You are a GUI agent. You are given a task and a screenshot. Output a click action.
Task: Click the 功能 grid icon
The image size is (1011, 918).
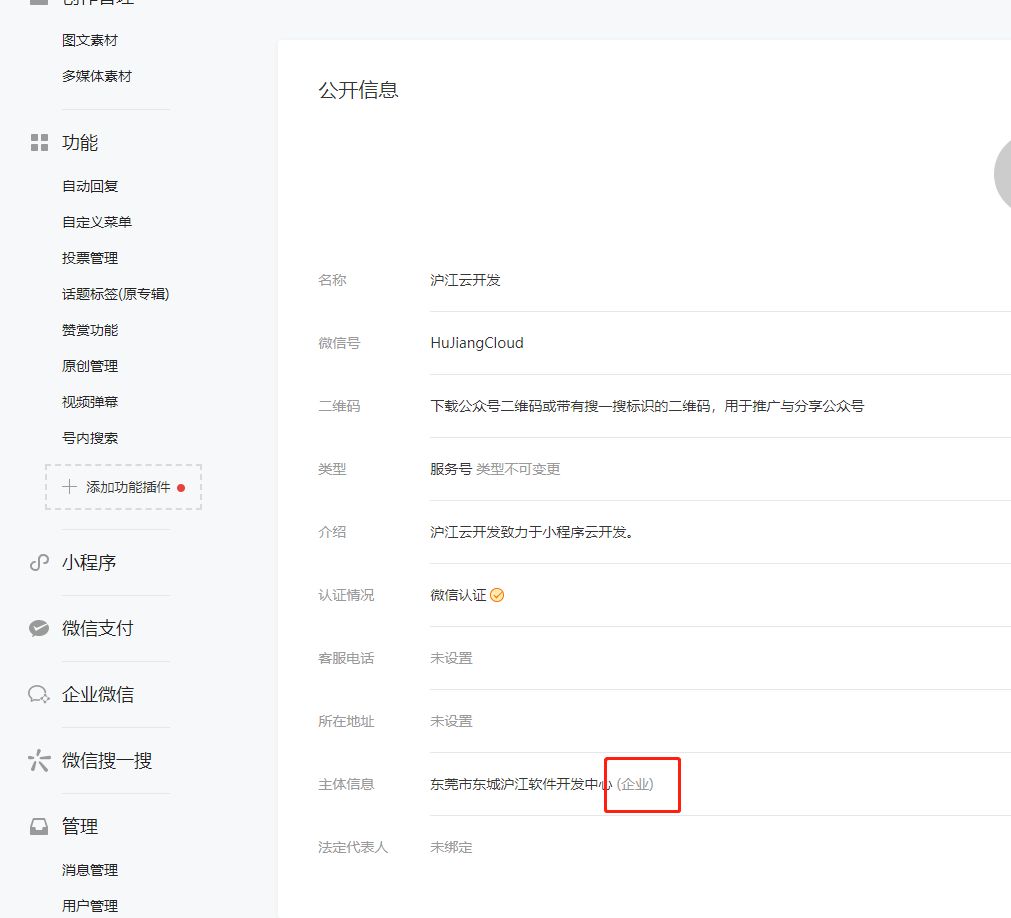(39, 142)
